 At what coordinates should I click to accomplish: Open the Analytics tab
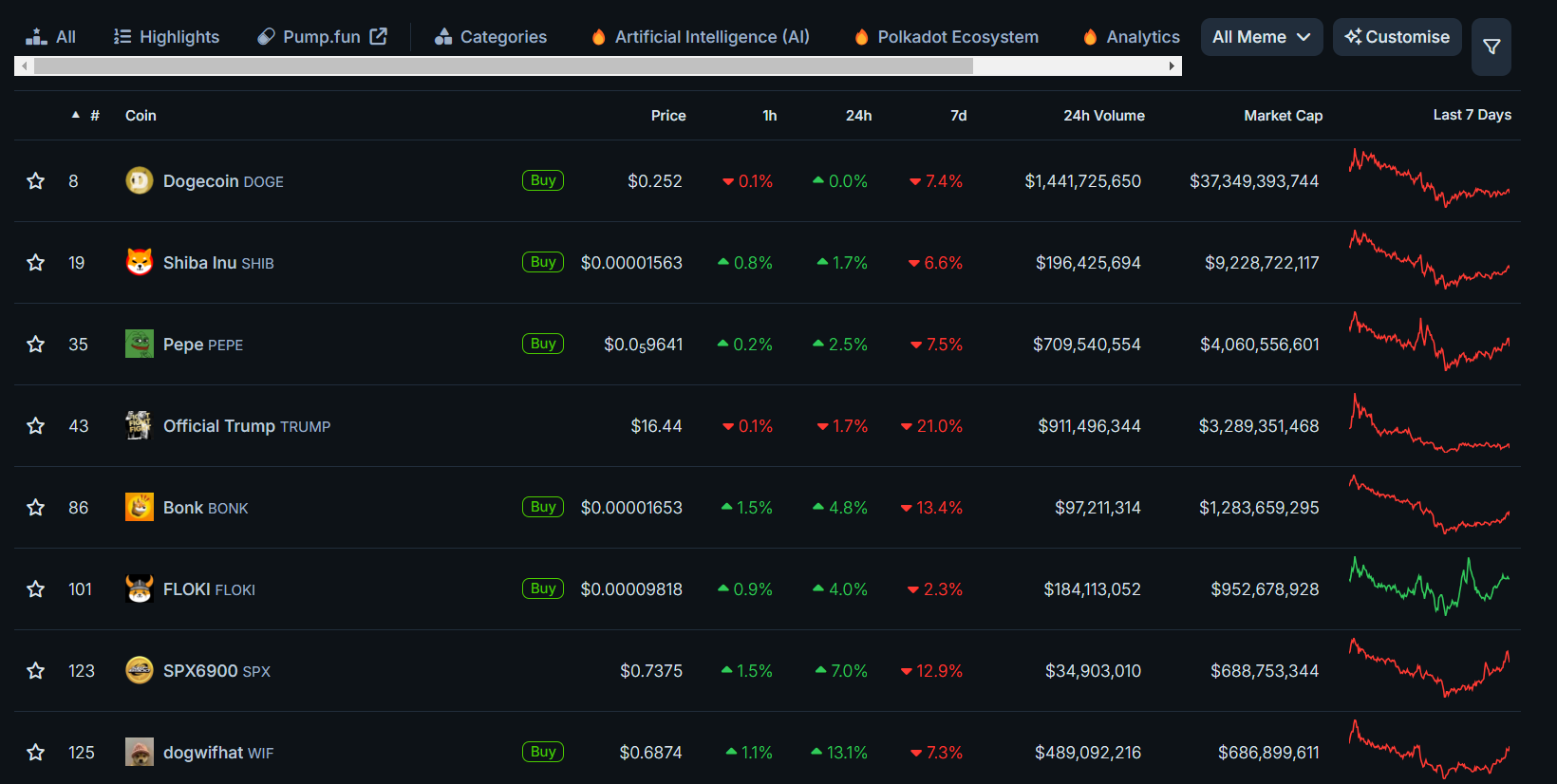[x=1131, y=37]
